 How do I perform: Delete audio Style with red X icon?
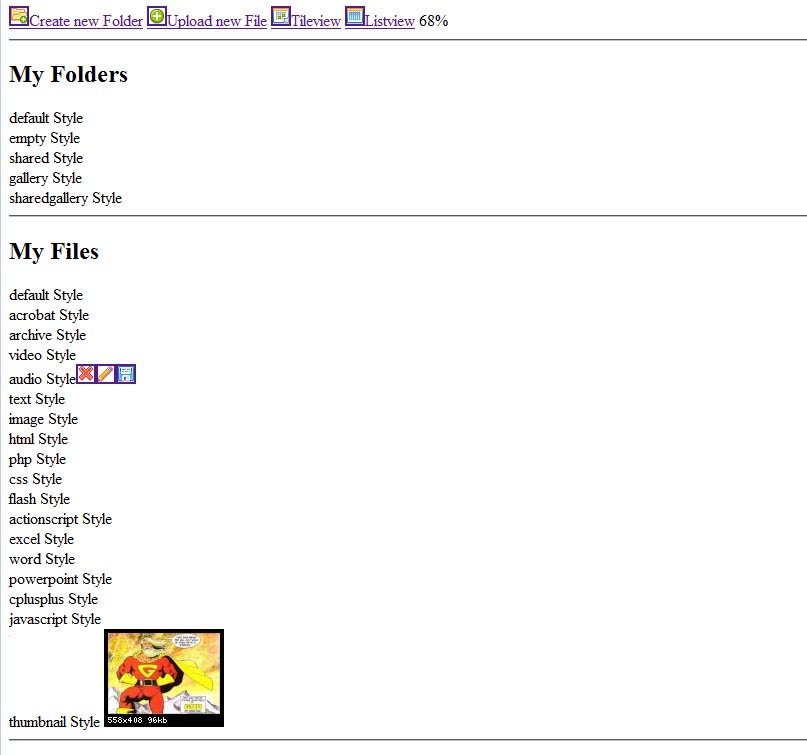pos(86,374)
